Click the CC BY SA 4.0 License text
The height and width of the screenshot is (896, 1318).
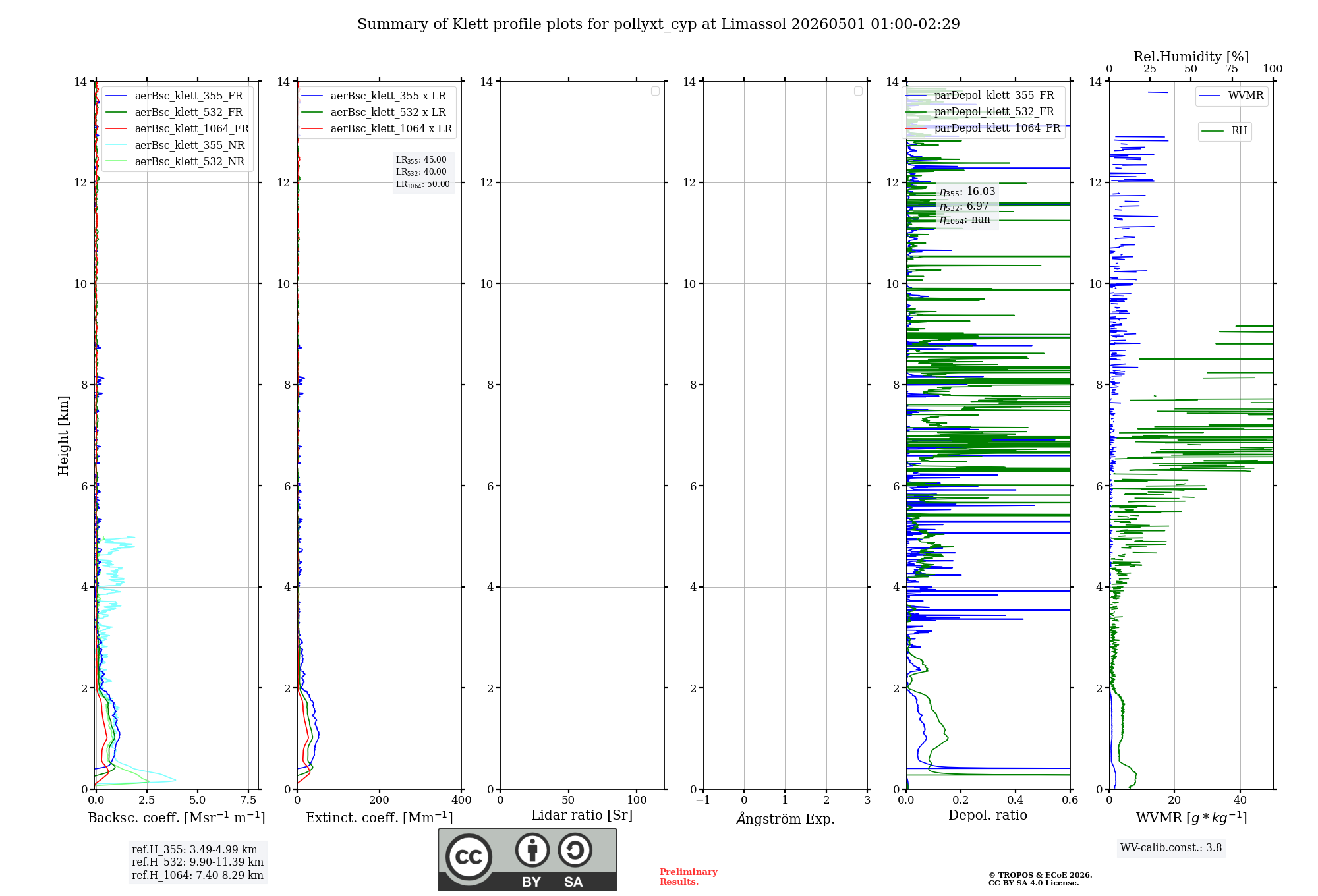click(x=1033, y=883)
